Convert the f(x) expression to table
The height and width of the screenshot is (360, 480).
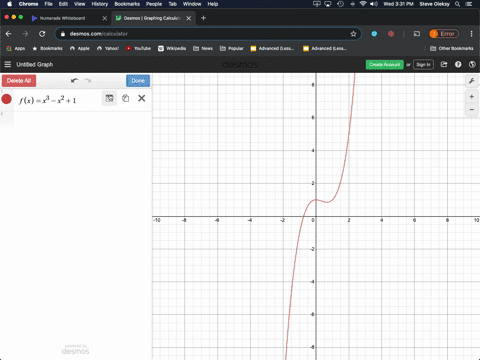tap(109, 98)
